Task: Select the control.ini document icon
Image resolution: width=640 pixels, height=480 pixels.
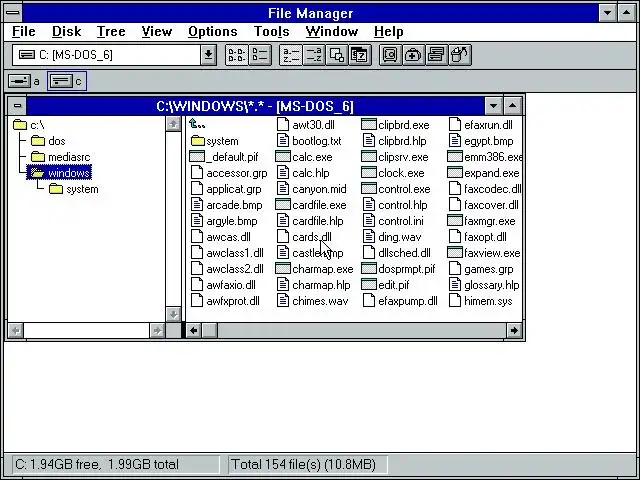Action: 369,221
